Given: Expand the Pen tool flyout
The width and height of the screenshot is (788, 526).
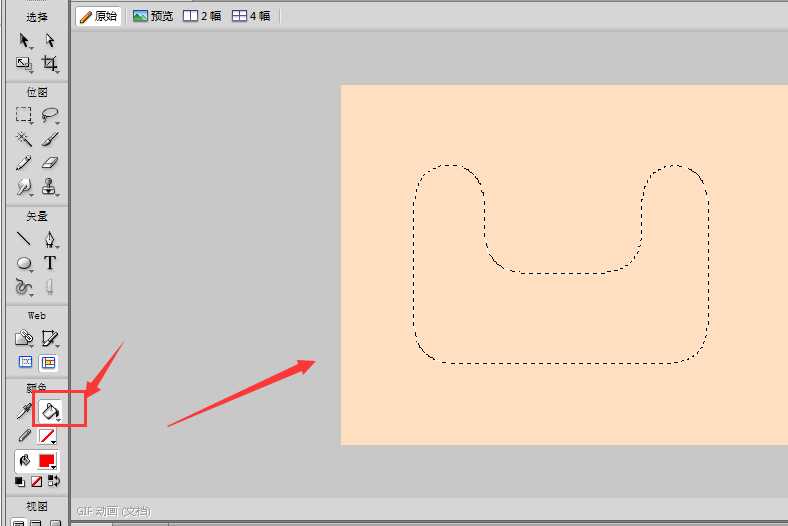Looking at the screenshot, I should pos(57,246).
